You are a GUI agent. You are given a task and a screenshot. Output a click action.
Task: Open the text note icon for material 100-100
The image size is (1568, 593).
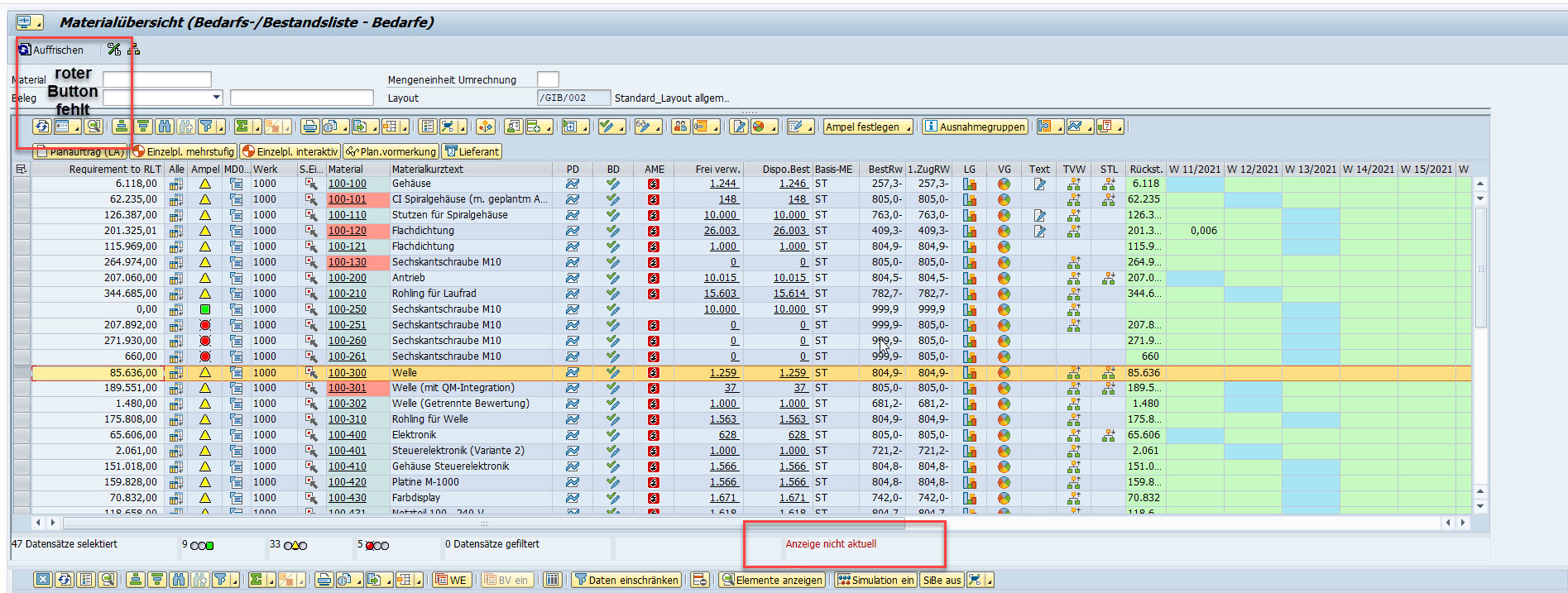(x=1039, y=184)
